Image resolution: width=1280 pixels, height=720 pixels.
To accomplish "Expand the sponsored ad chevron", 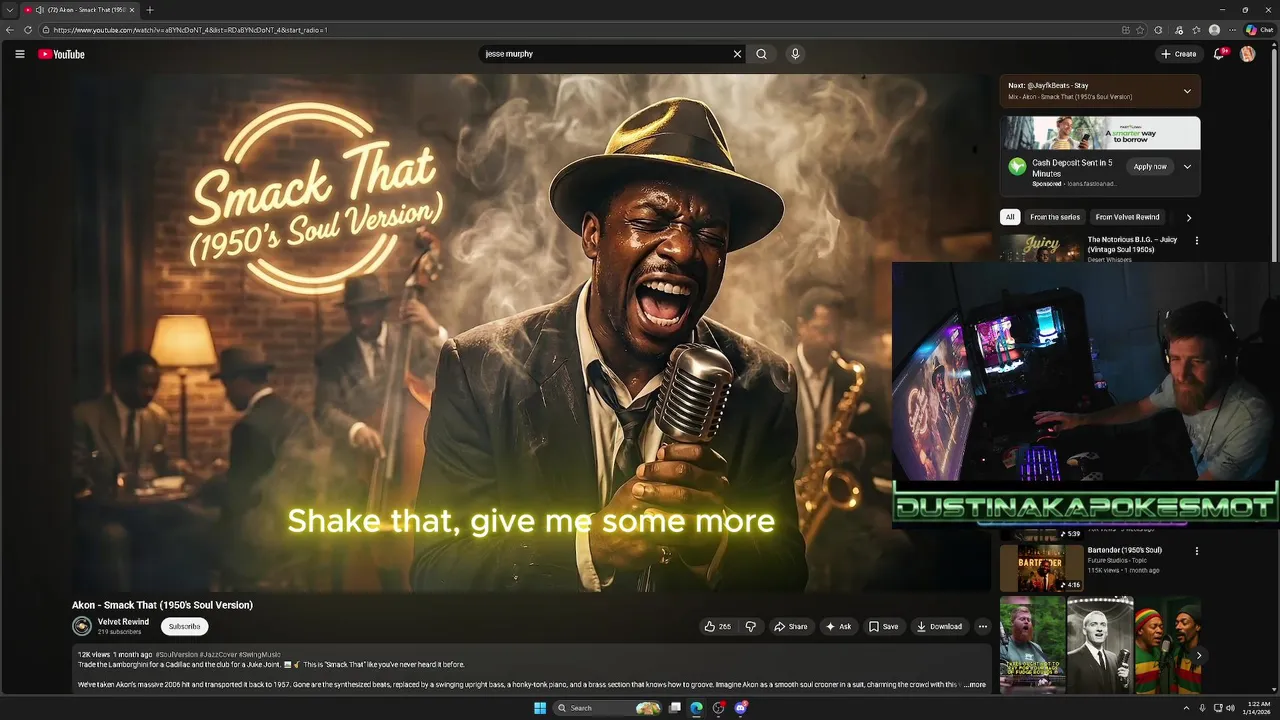I will point(1187,167).
